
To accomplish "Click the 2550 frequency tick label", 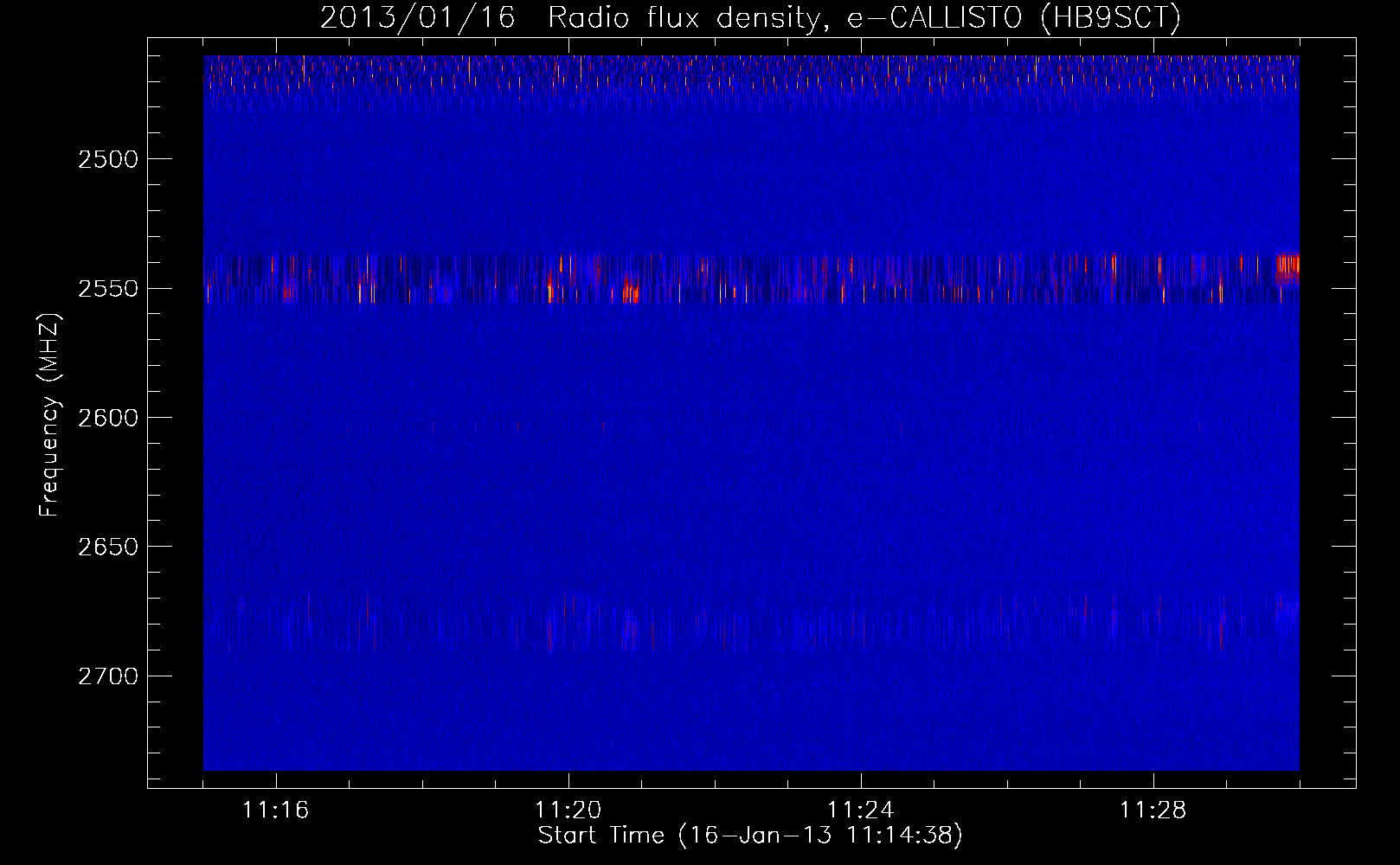I will pos(107,289).
